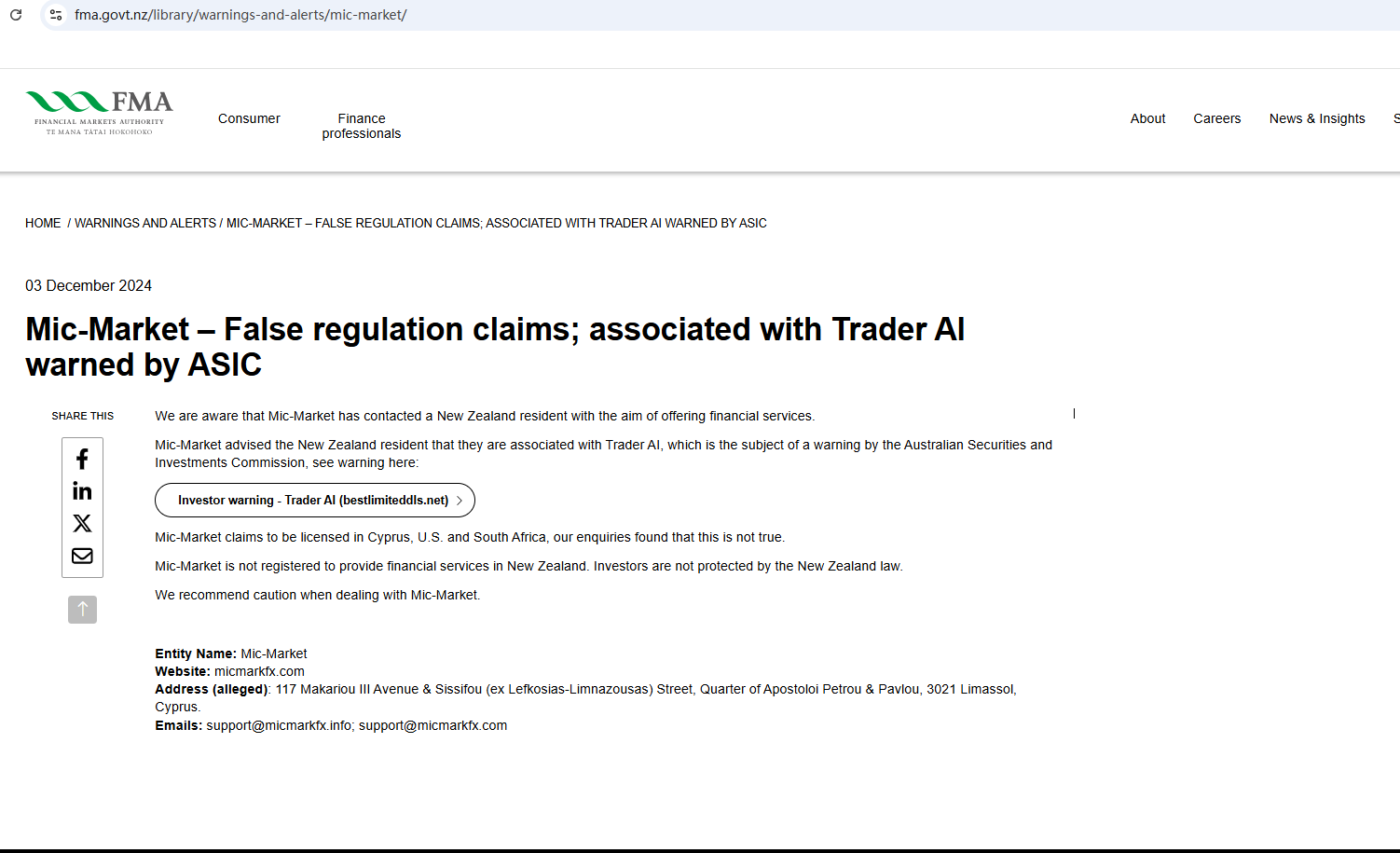Click the Mic-Market article headline
Screen dimensions: 1400x853
point(495,347)
